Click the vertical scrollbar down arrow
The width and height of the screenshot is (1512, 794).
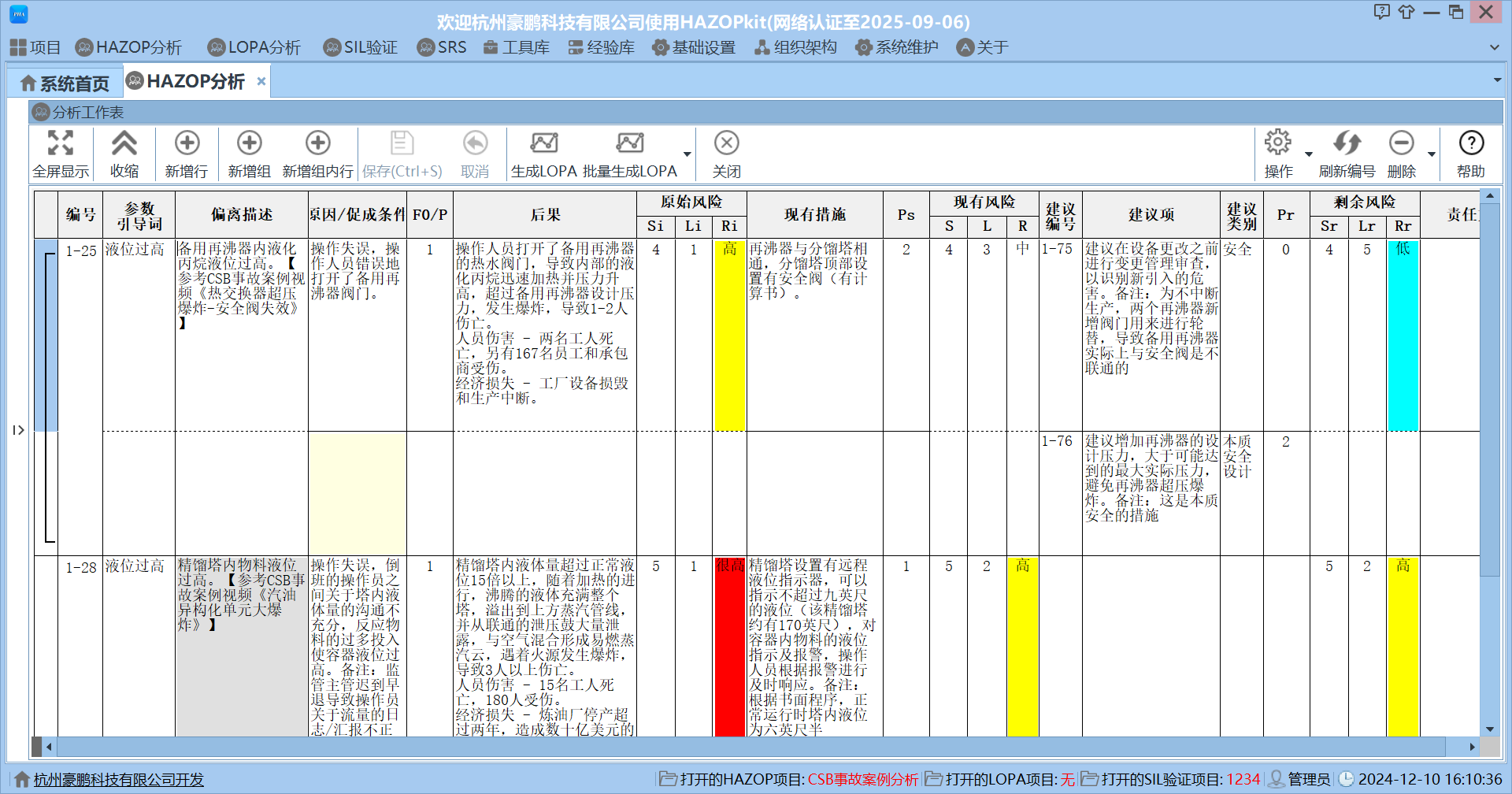[x=1490, y=729]
